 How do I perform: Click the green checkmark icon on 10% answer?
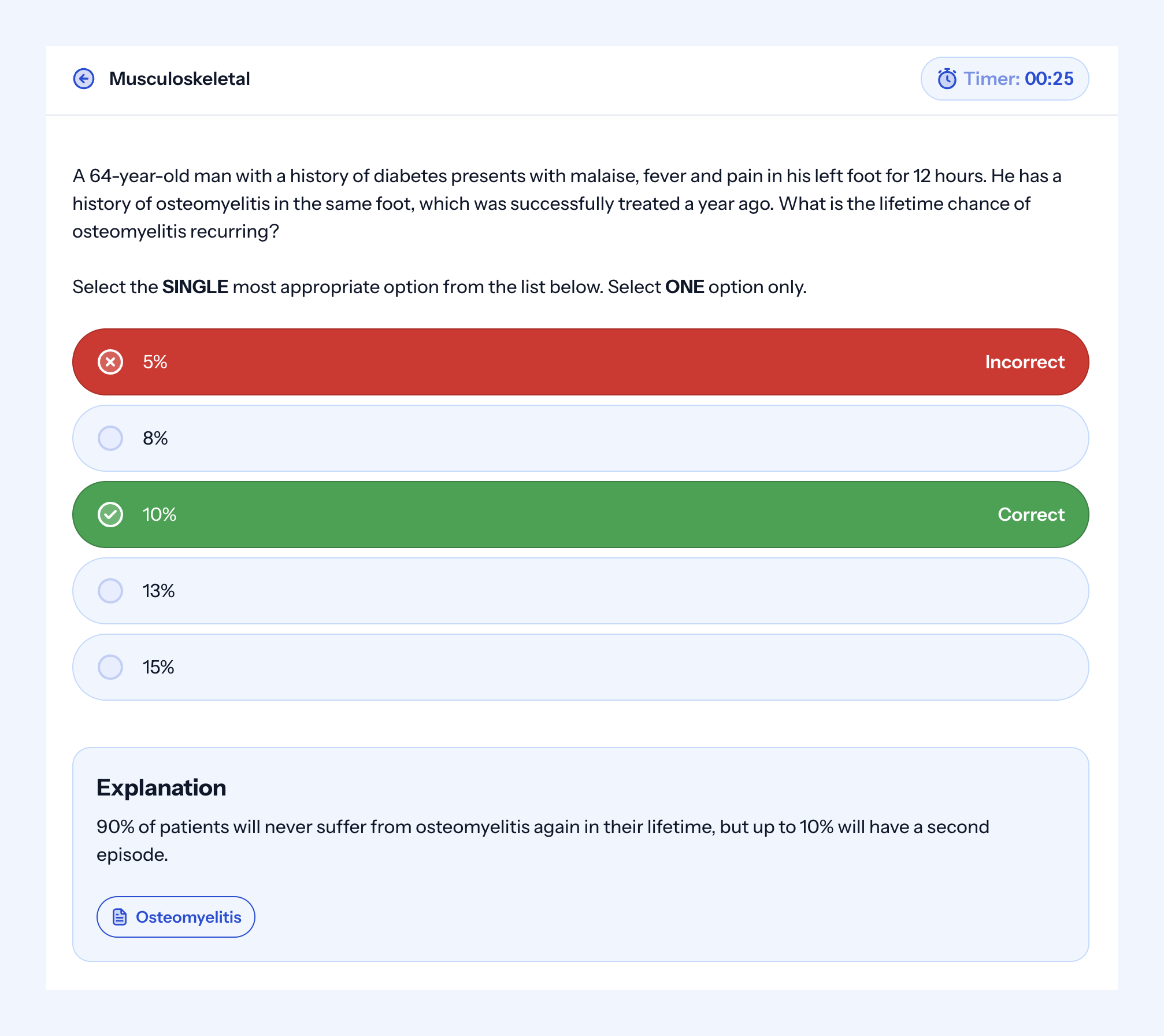click(x=110, y=515)
